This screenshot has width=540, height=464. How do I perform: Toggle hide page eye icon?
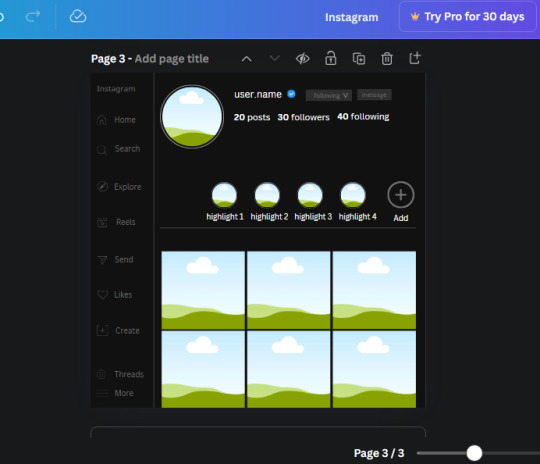(x=303, y=59)
